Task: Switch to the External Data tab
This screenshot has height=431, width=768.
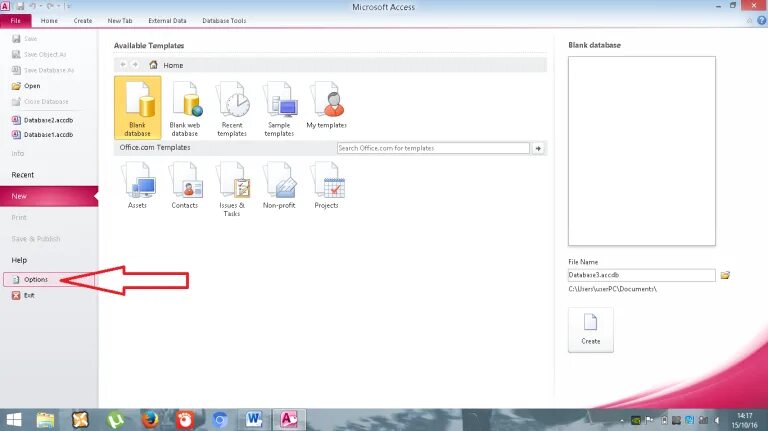Action: (x=167, y=21)
